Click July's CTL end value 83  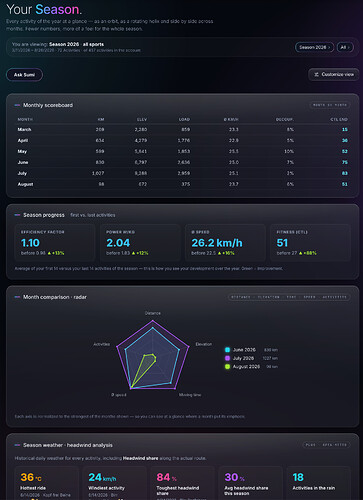click(x=345, y=173)
